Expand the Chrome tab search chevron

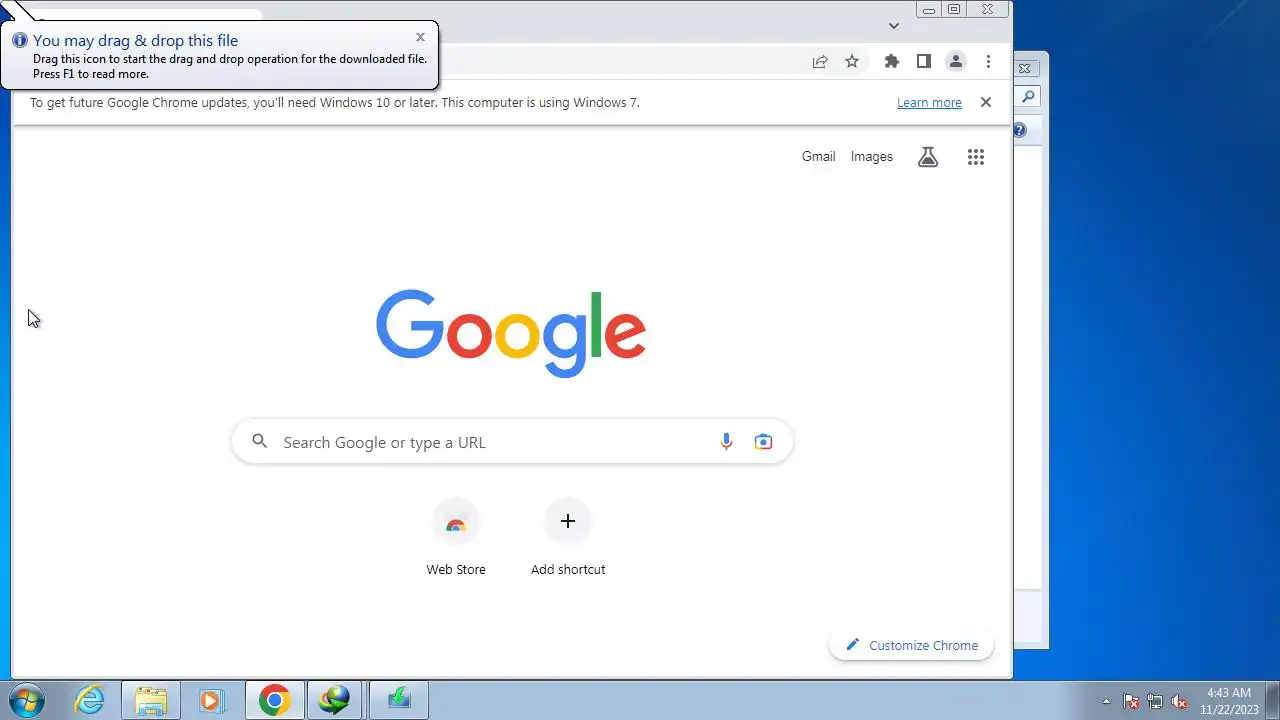pyautogui.click(x=894, y=26)
